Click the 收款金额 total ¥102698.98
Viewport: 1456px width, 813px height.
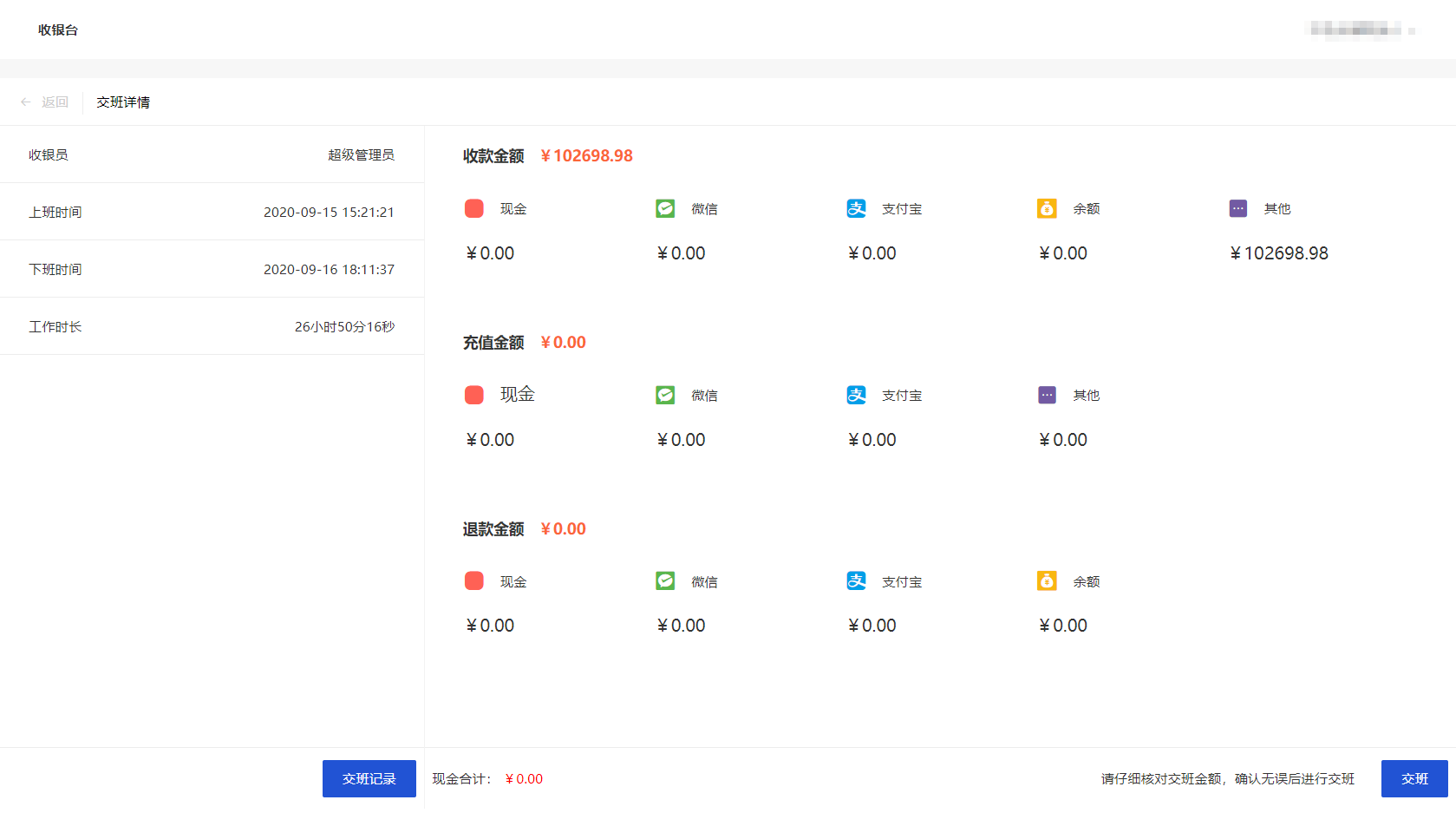[586, 156]
